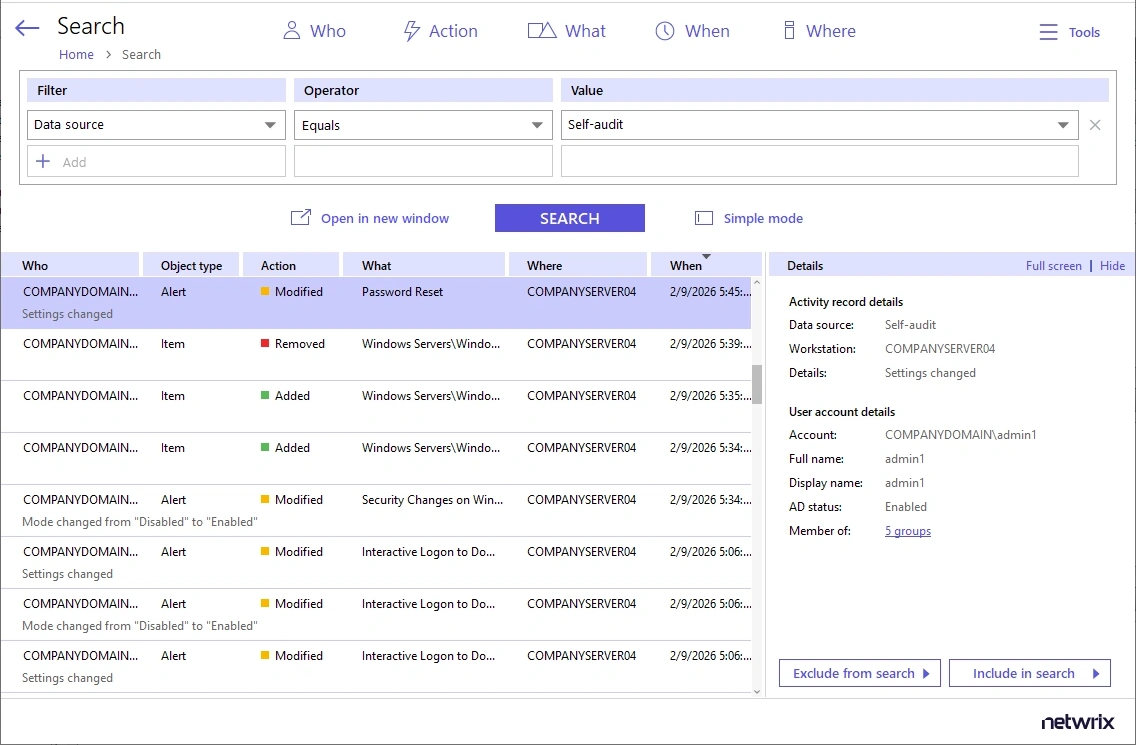Click the results list vertical scrollbar

pyautogui.click(x=757, y=384)
